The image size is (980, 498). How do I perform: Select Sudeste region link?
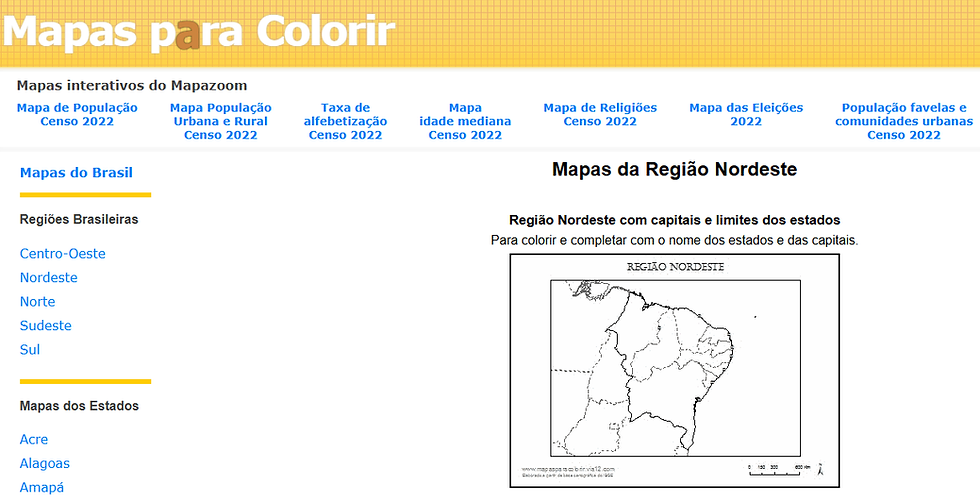(x=46, y=326)
